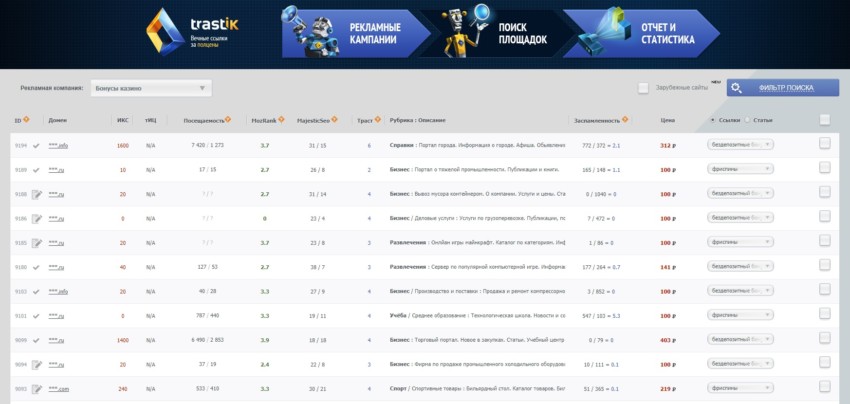The image size is (850, 404).
Task: Click the magnifier icon in ФИЛЬТР ПОИСКА button
Action: (736, 88)
